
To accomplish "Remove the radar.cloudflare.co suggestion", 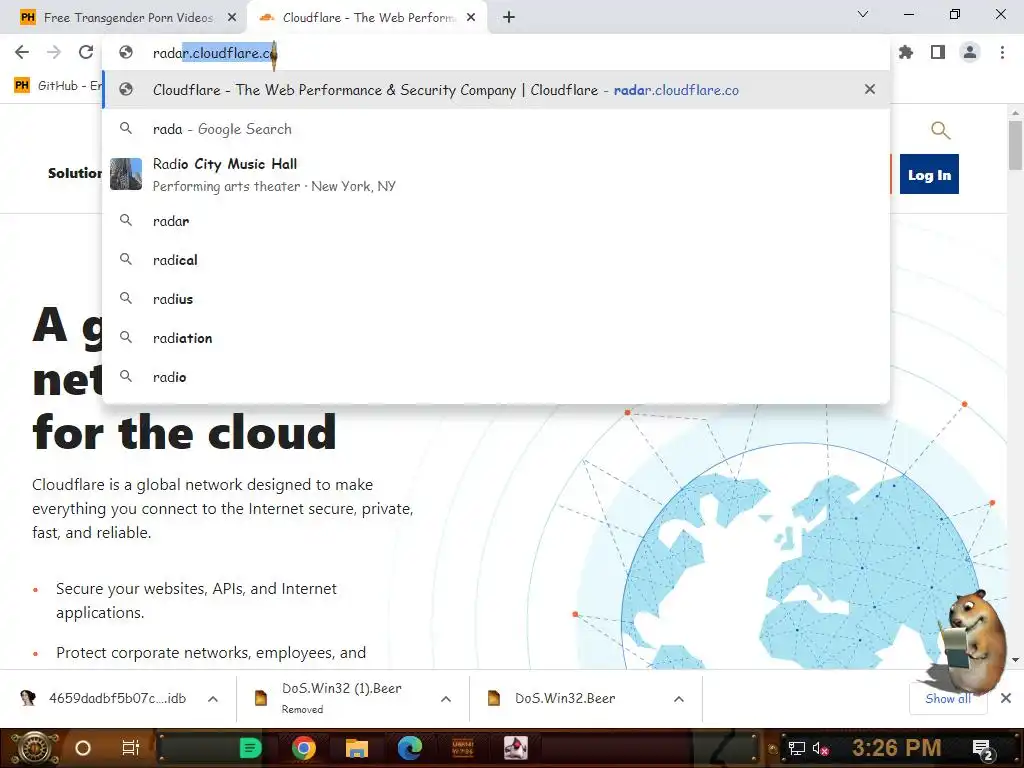I will 870,89.
